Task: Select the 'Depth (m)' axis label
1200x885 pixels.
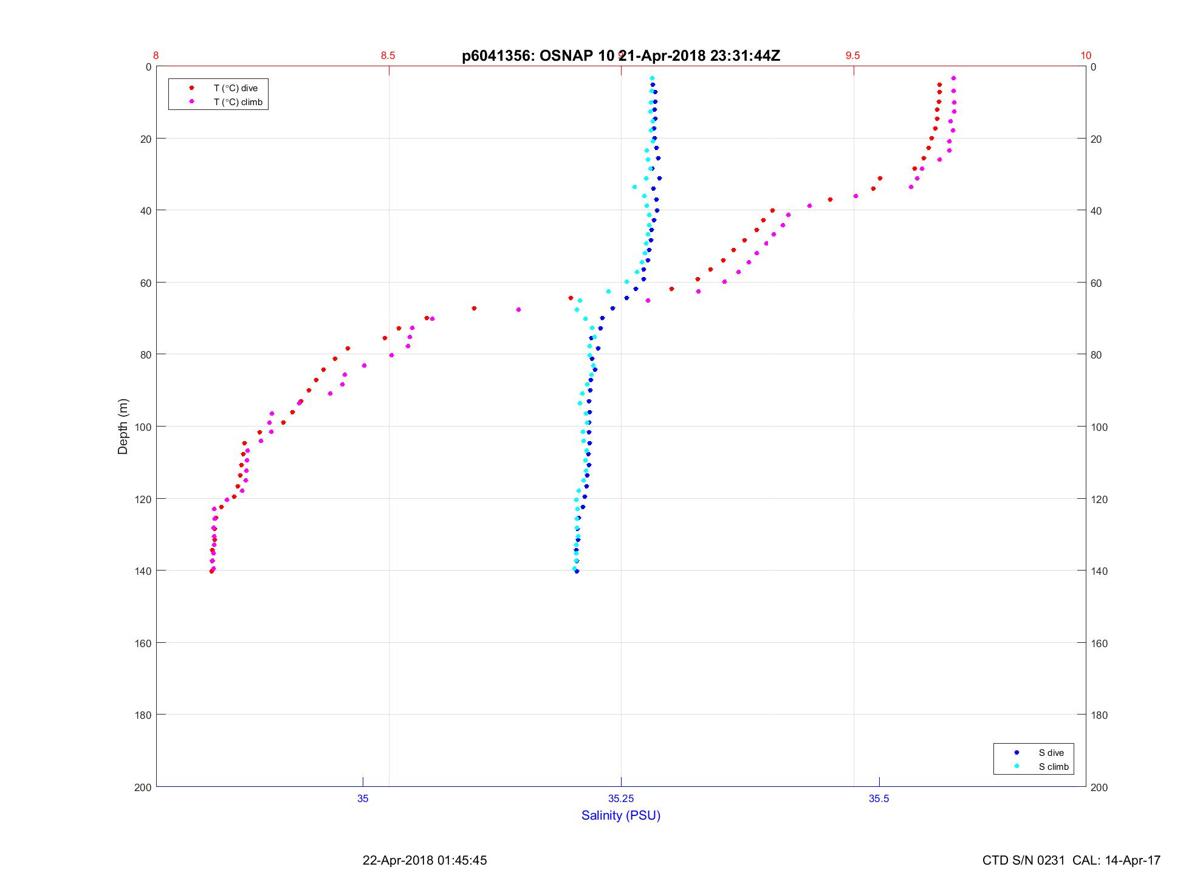Action: coord(123,426)
